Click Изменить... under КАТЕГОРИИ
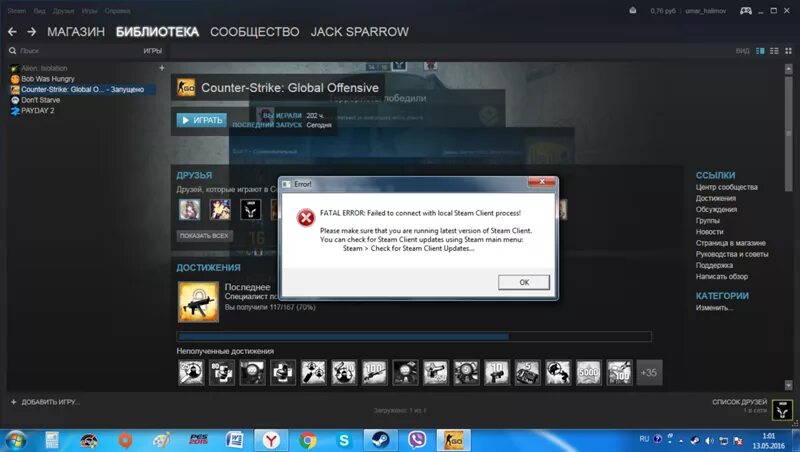800x452 pixels. [714, 308]
